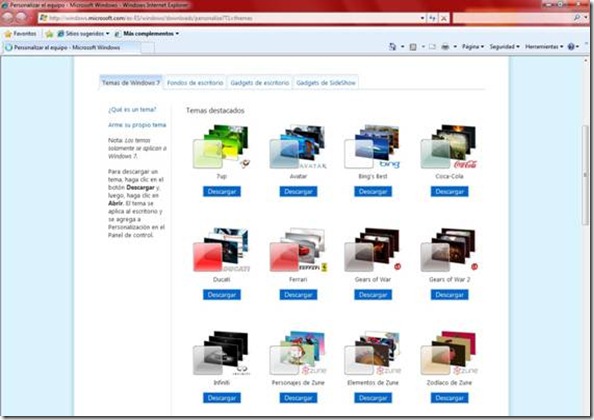Go back with the browser Back arrow
The height and width of the screenshot is (420, 594).
coord(8,17)
